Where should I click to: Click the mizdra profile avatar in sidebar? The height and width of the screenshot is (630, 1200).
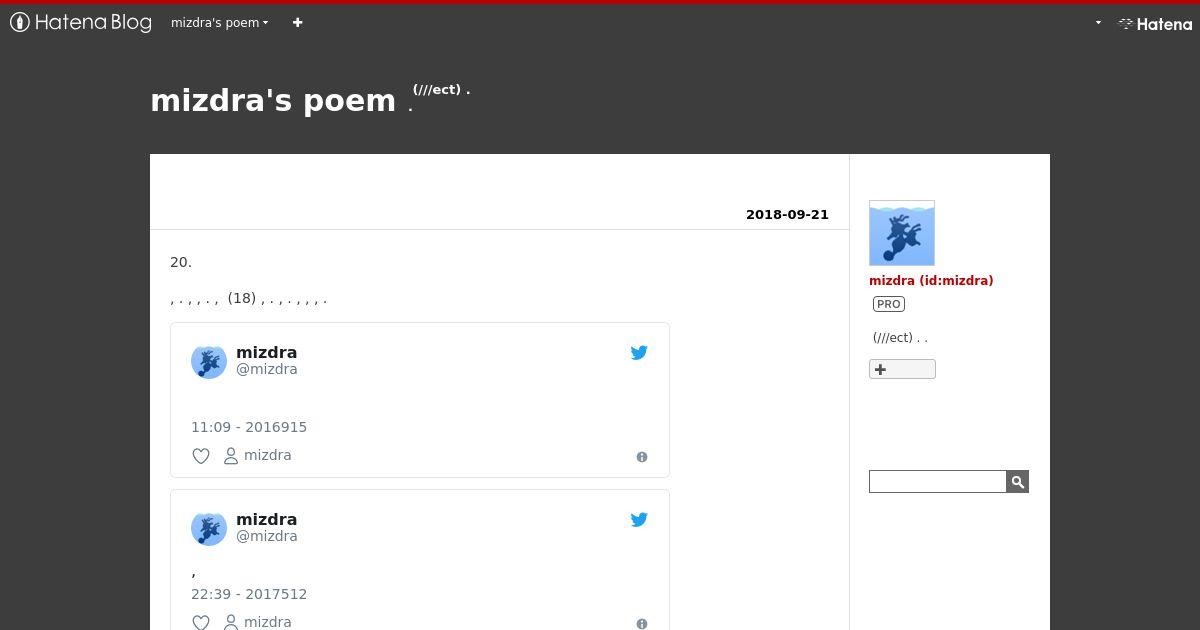(902, 233)
